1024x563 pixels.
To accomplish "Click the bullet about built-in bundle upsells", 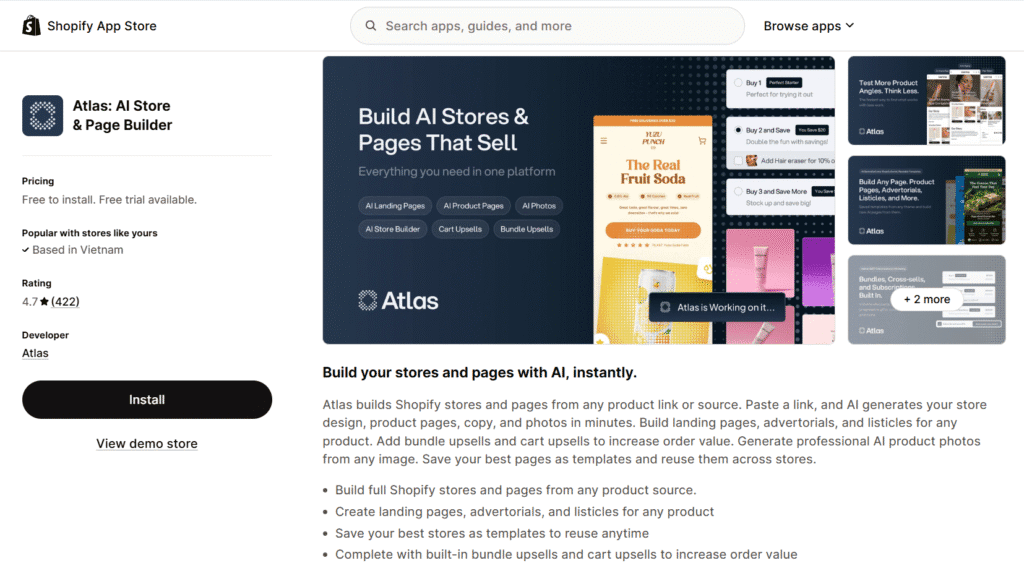I will [566, 555].
